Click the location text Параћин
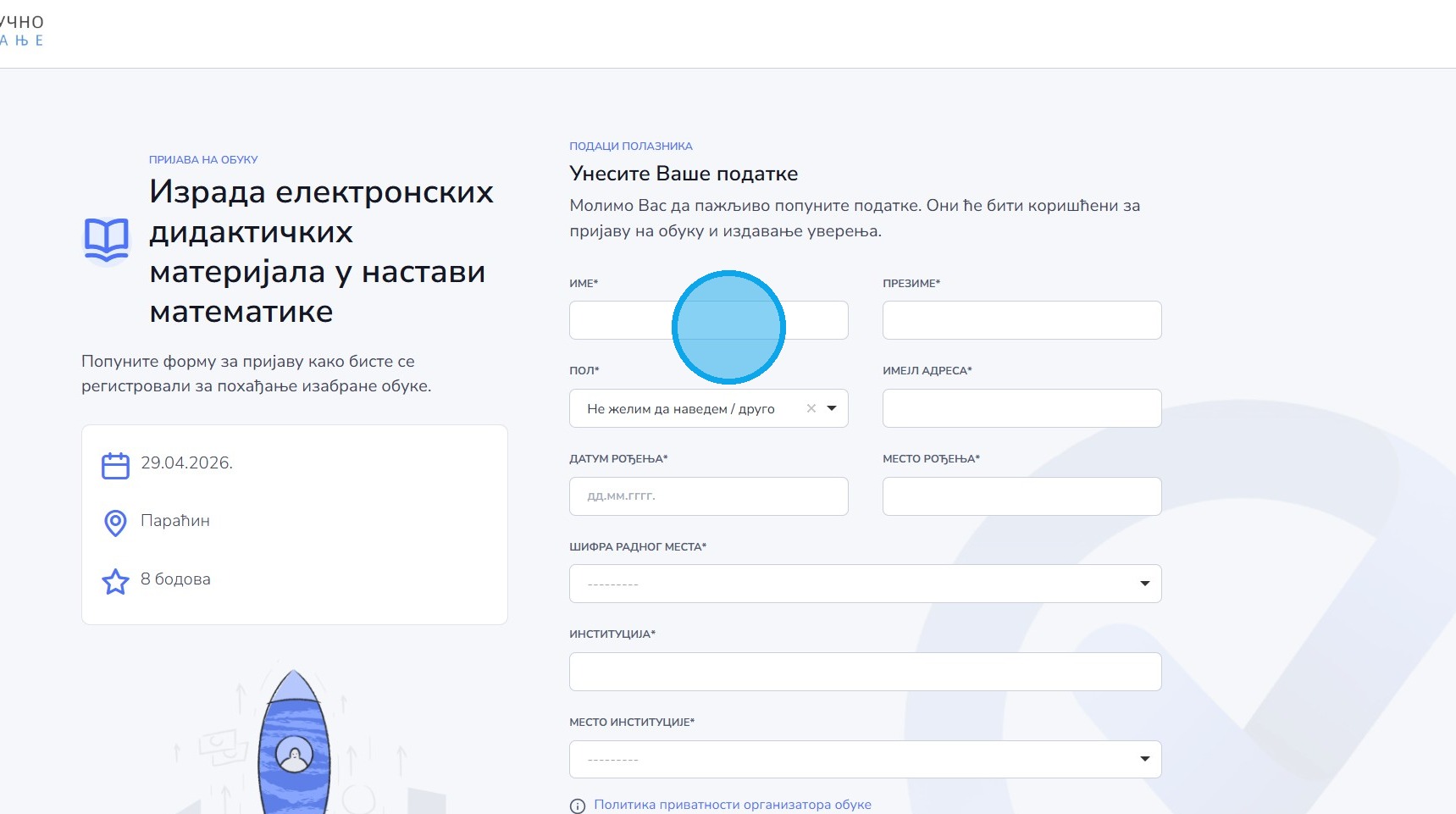The width and height of the screenshot is (1456, 814). (x=175, y=521)
